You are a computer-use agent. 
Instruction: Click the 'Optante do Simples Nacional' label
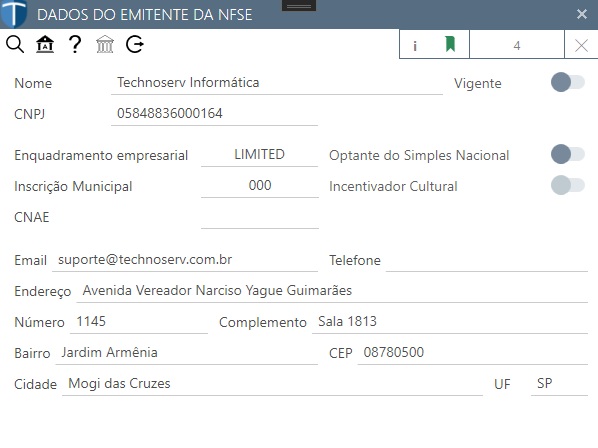pos(419,155)
